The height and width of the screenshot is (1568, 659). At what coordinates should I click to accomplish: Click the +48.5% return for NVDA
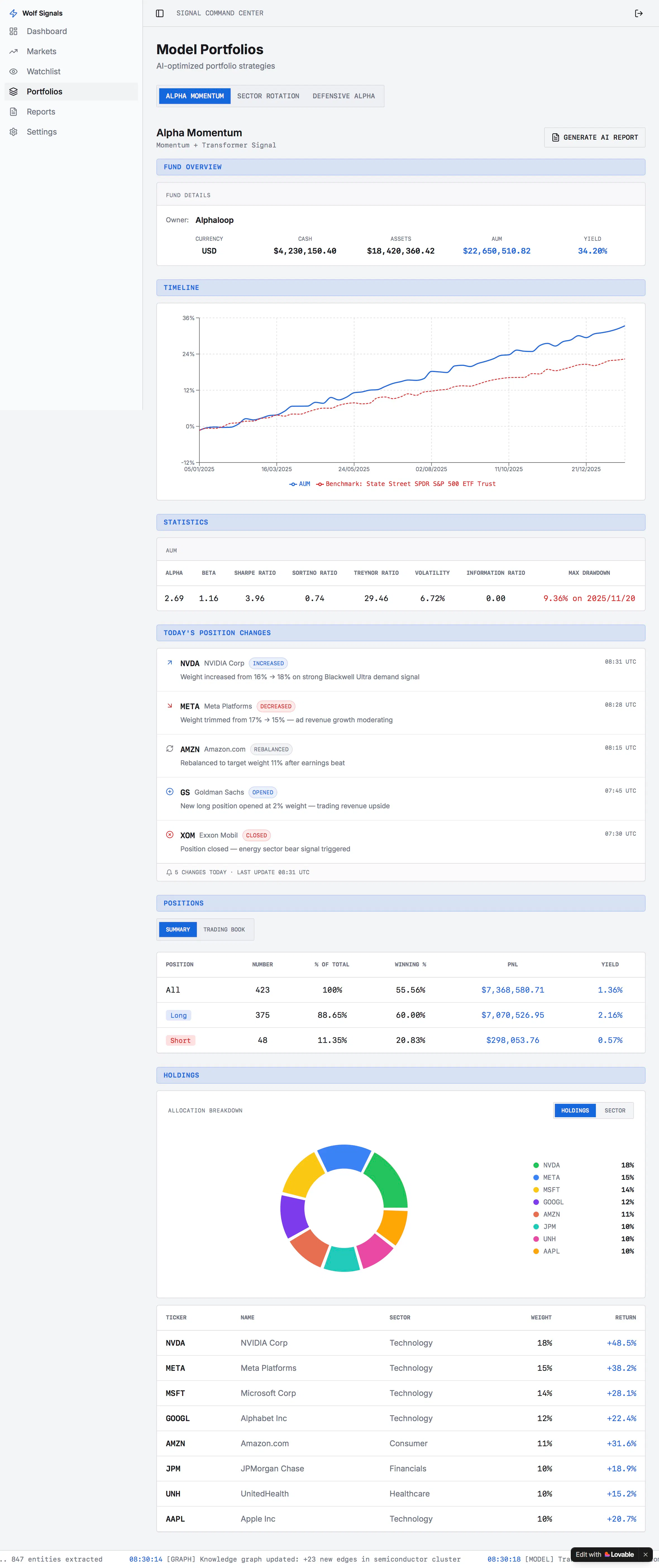click(621, 1343)
